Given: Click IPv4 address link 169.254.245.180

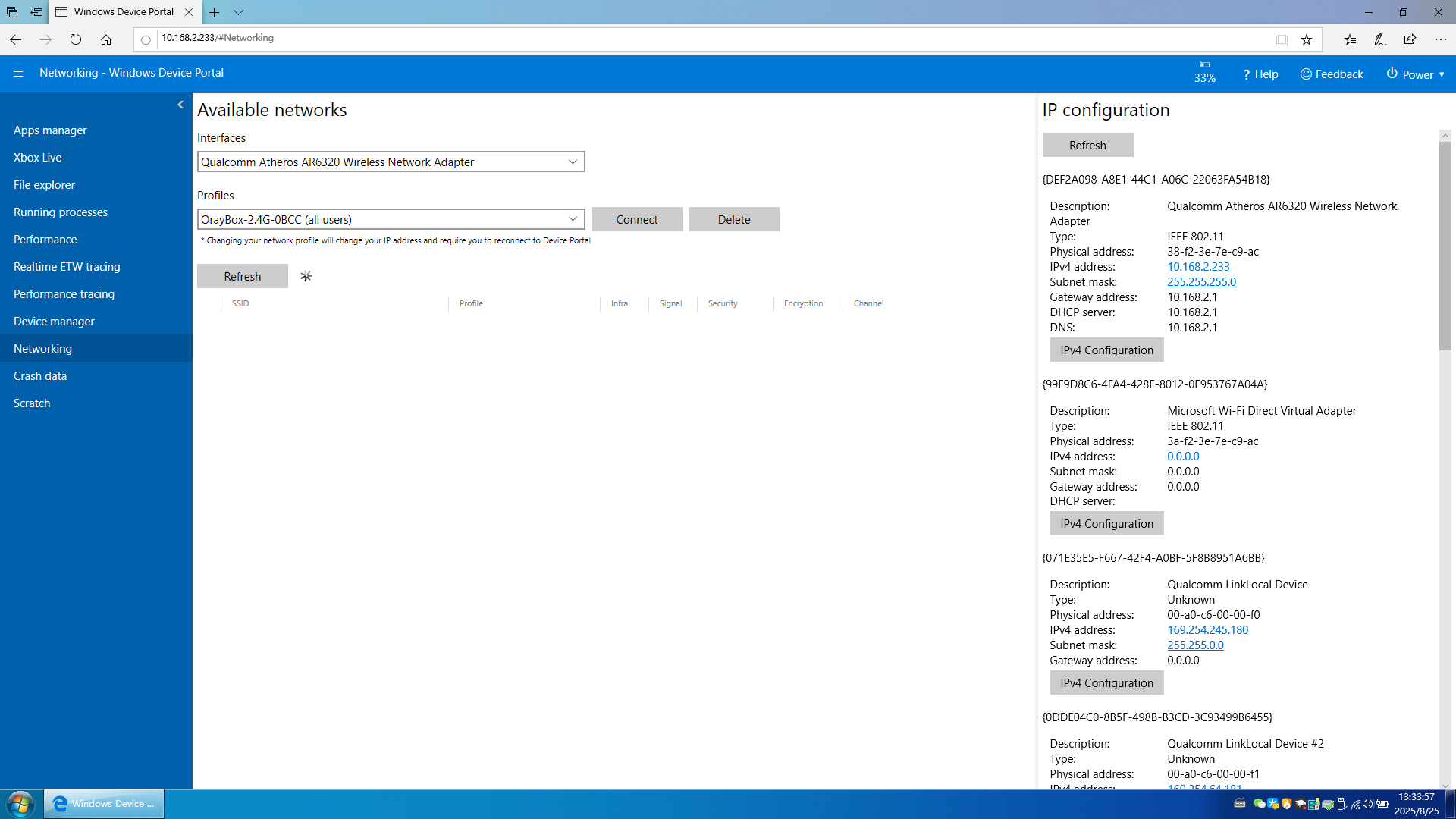Looking at the screenshot, I should pos(1207,630).
